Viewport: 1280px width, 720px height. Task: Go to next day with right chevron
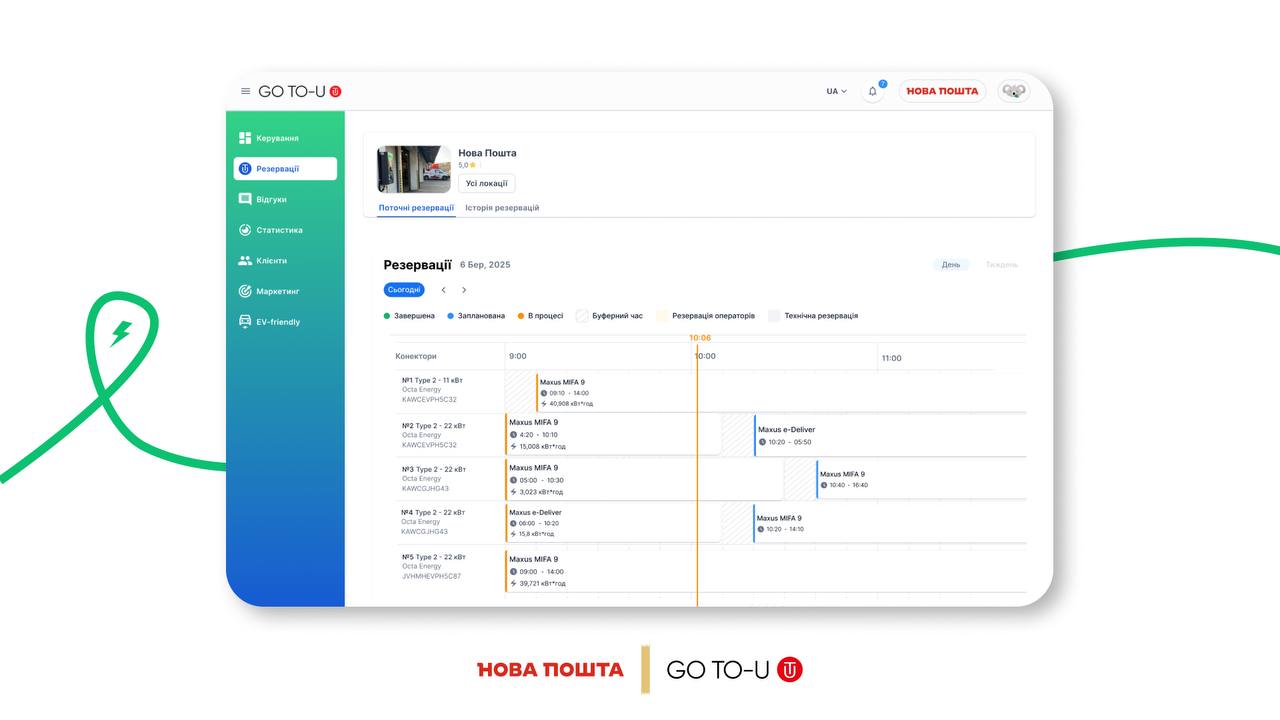tap(464, 290)
